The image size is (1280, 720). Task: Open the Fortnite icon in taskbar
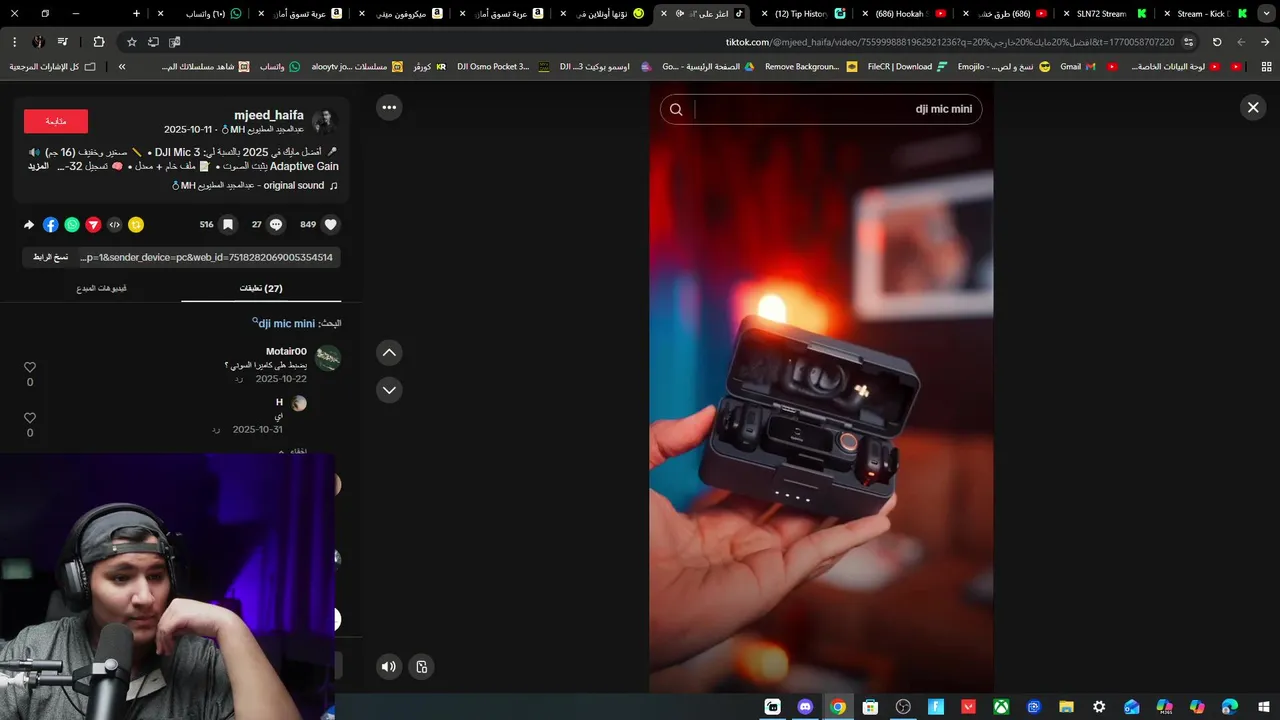click(x=936, y=707)
